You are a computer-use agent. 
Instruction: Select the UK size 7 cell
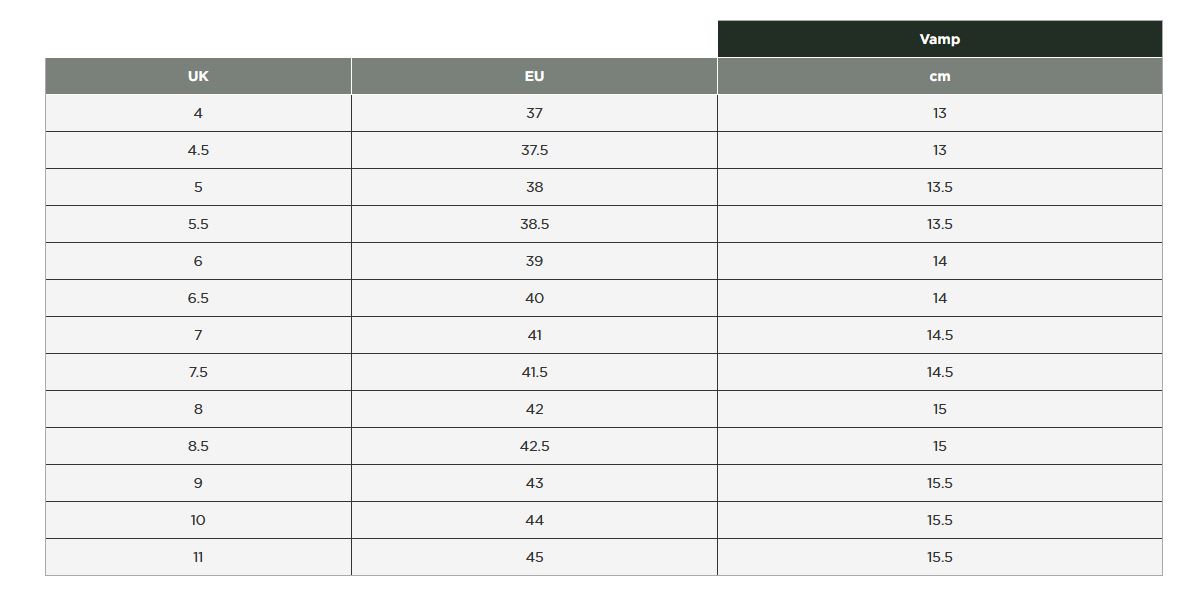pyautogui.click(x=198, y=335)
